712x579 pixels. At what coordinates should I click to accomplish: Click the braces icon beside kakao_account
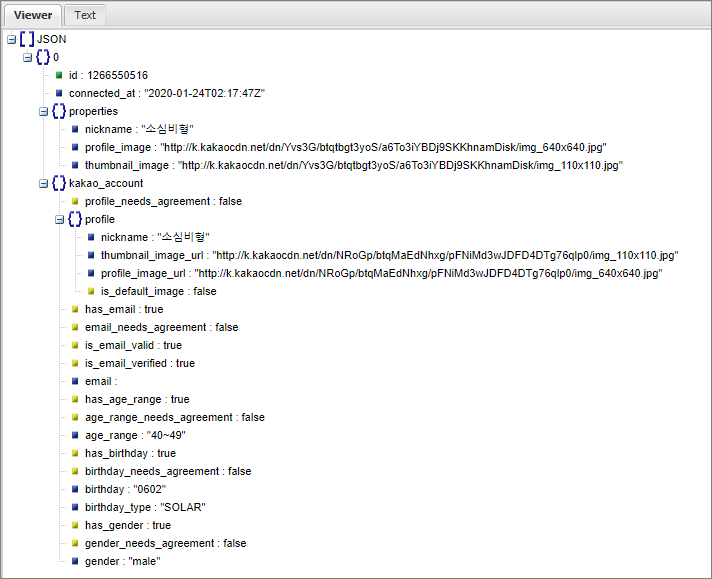(59, 183)
